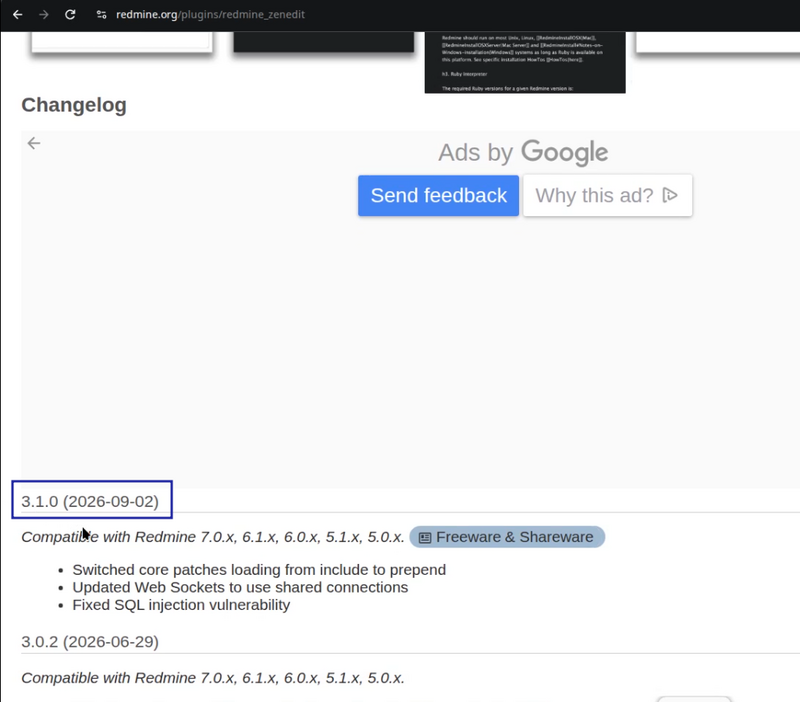Open site information icon beside the URL
Image resolution: width=800 pixels, height=702 pixels.
(x=102, y=14)
